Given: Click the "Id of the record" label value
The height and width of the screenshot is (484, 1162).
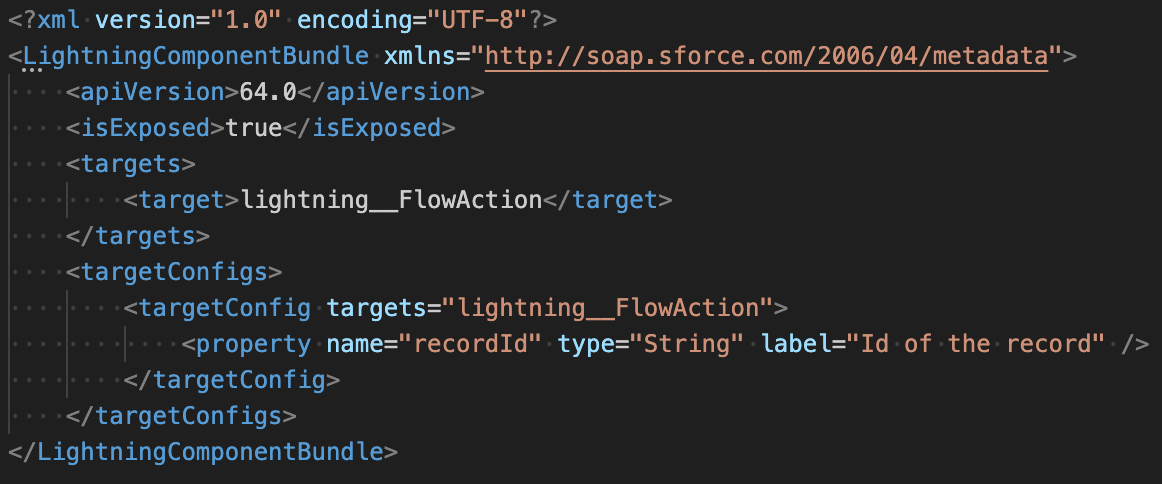Looking at the screenshot, I should tap(976, 344).
